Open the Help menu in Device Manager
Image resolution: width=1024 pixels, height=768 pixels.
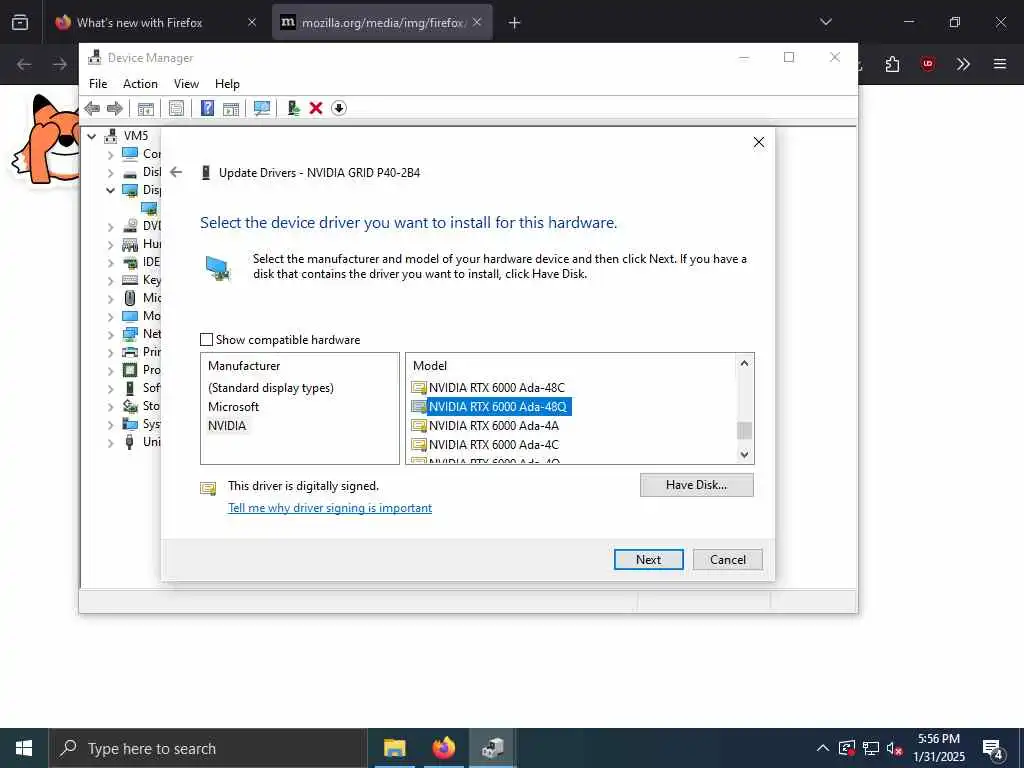tap(227, 84)
